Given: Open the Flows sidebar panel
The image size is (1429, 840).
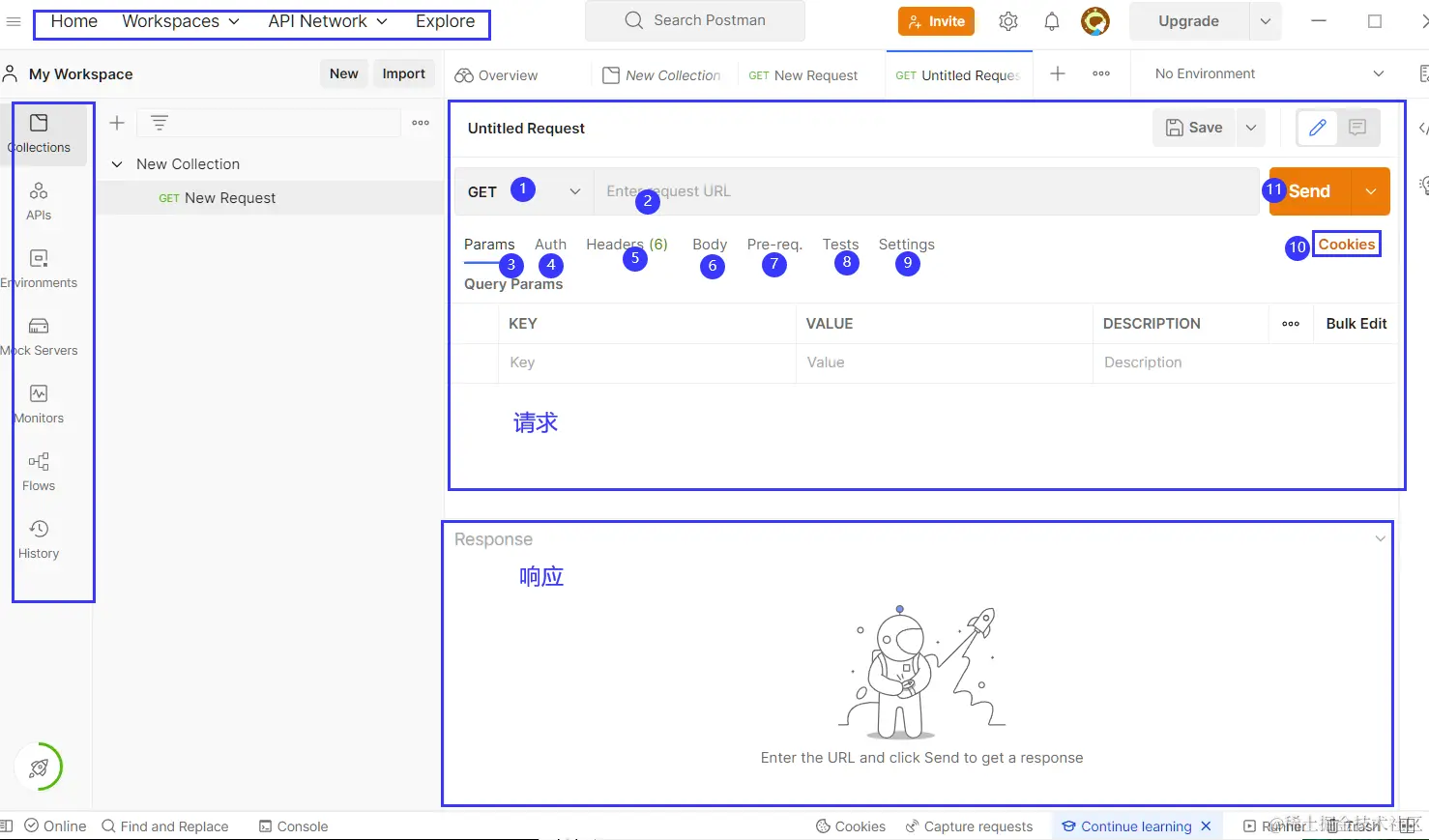Looking at the screenshot, I should [x=39, y=473].
